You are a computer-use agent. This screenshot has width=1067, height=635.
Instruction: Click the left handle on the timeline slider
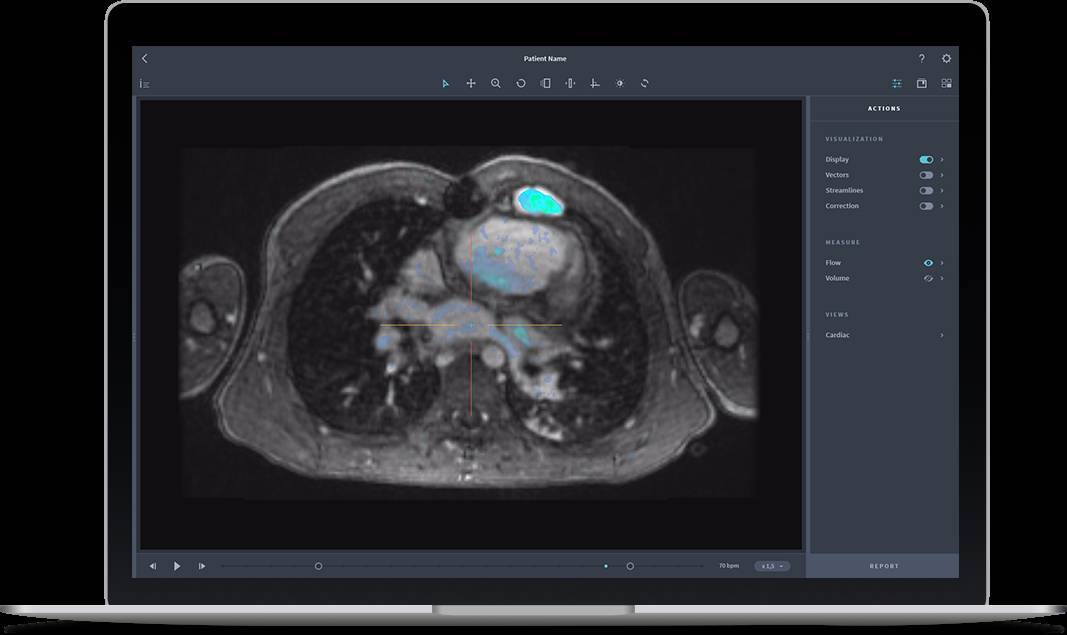point(319,566)
